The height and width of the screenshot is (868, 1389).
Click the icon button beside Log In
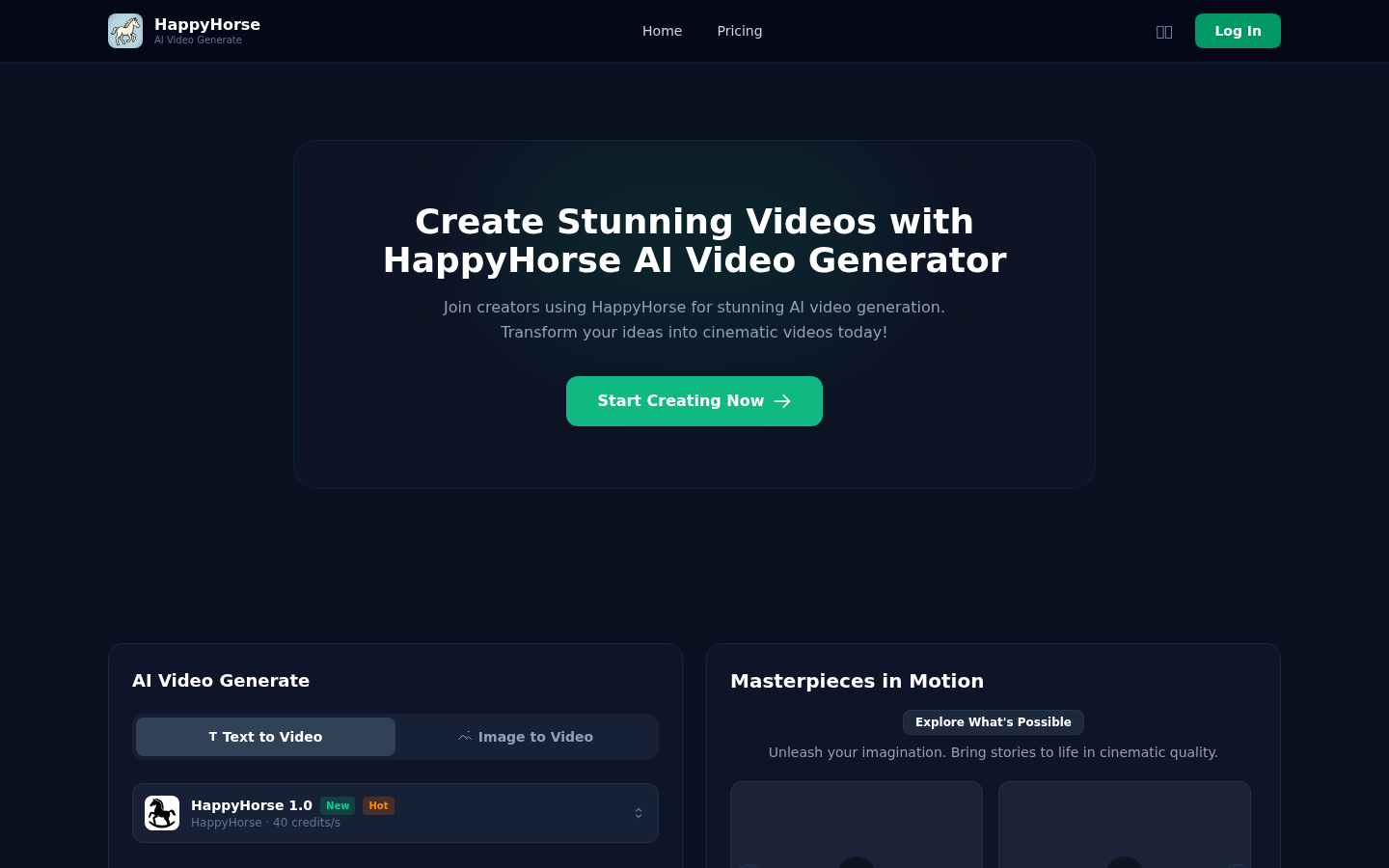1164,32
